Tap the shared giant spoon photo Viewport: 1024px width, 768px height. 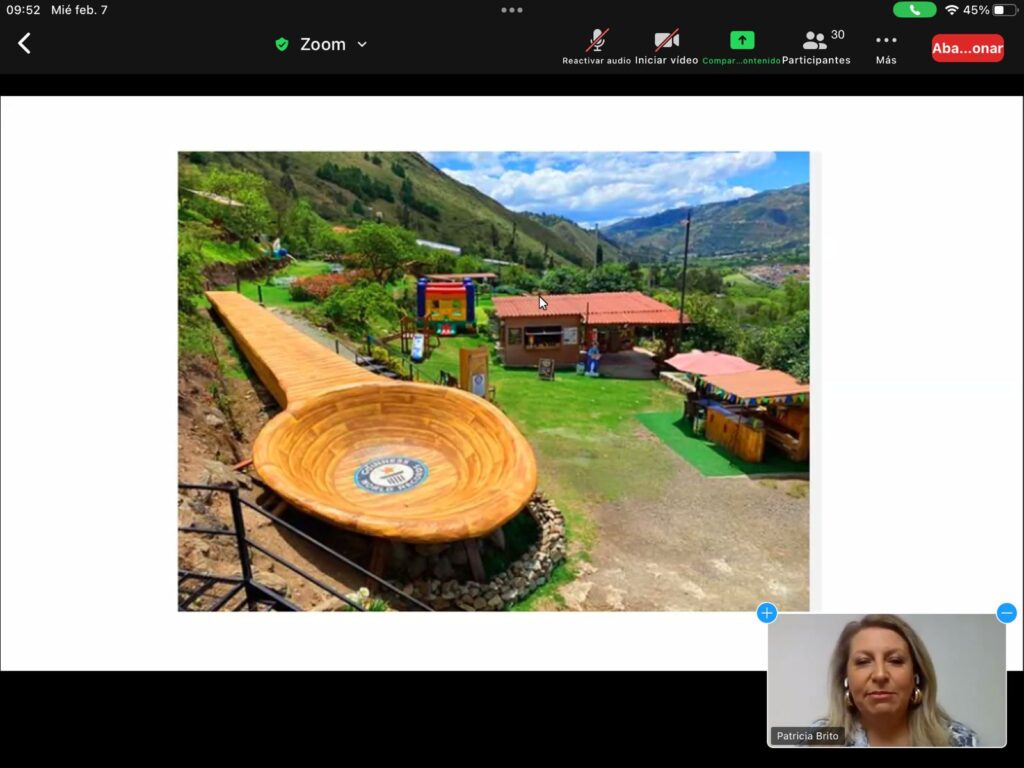(x=493, y=381)
